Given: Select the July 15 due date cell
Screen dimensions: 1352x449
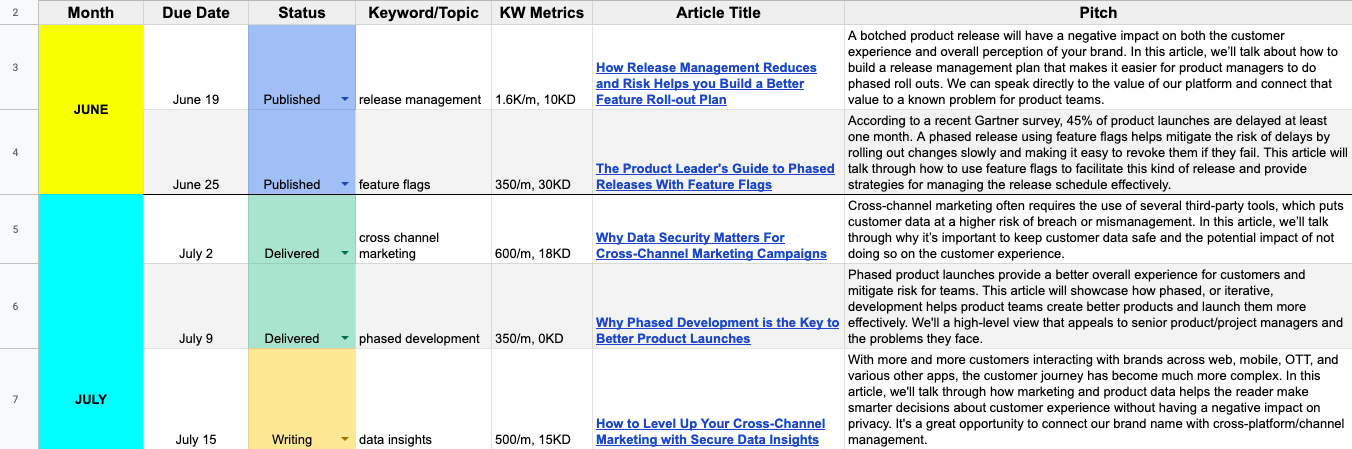Looking at the screenshot, I should click(x=196, y=399).
